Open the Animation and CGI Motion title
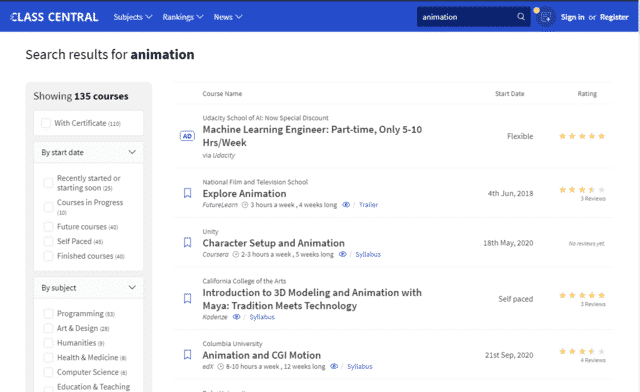Viewport: 640px width, 392px height. click(x=262, y=355)
